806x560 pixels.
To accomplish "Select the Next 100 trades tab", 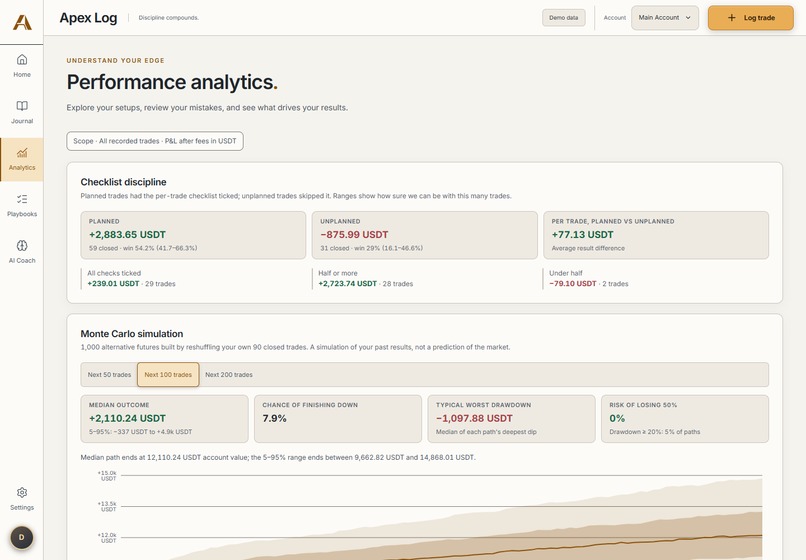I will tap(168, 374).
